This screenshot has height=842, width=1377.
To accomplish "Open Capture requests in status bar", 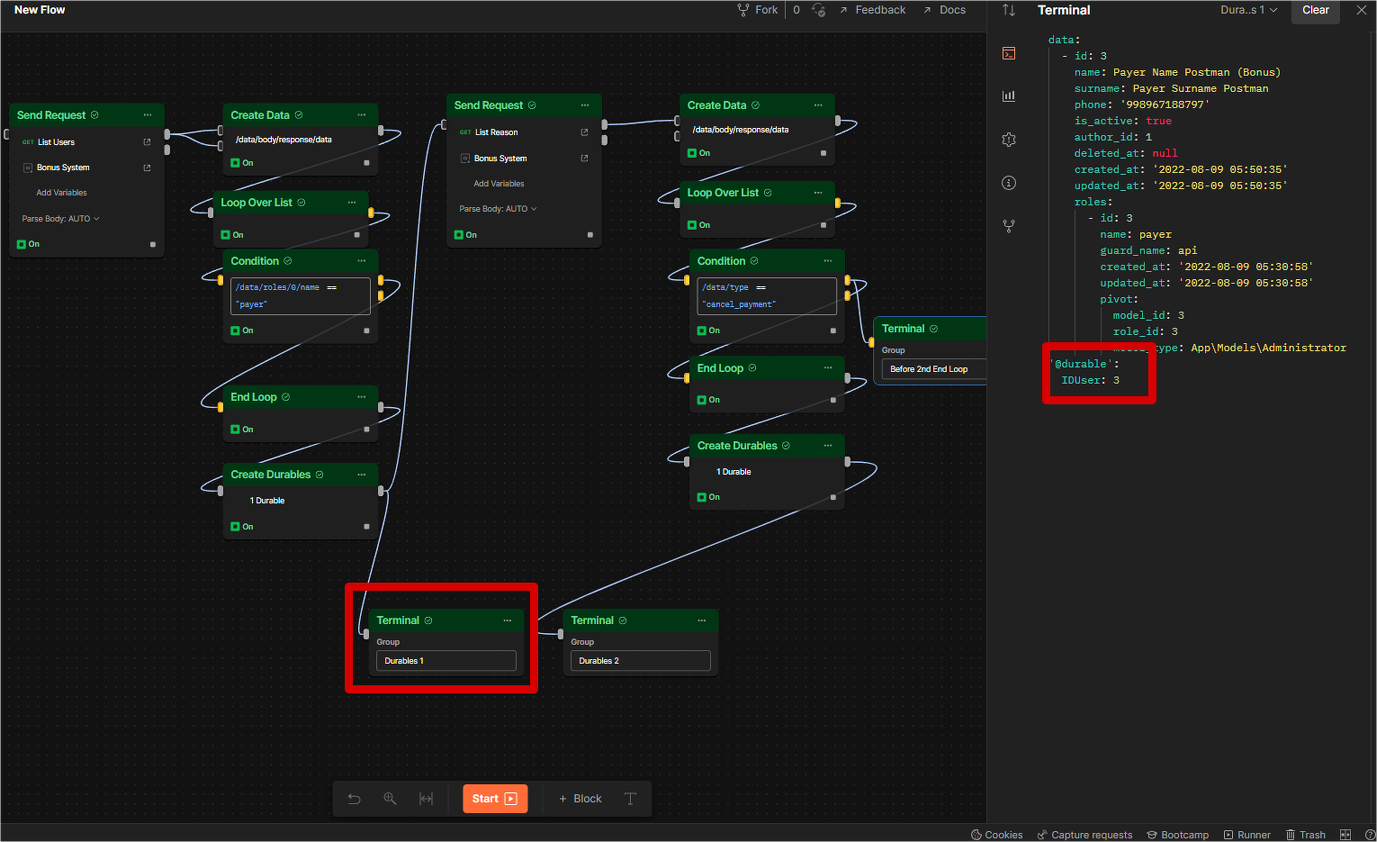I will click(1085, 834).
